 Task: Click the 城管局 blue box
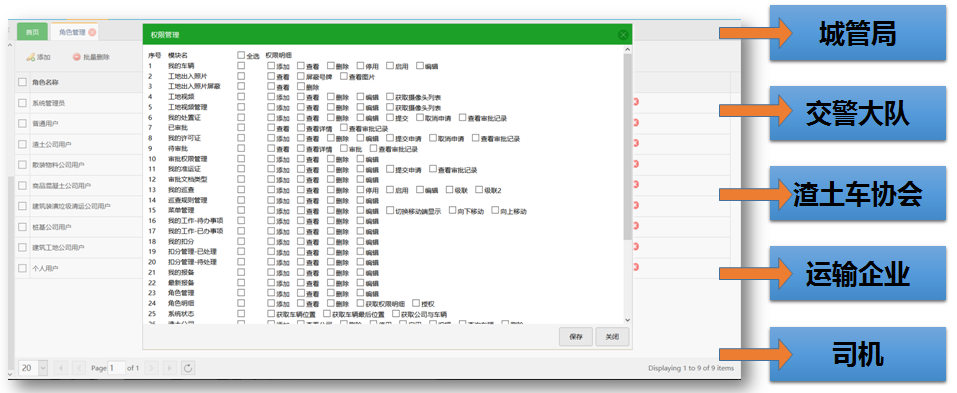(857, 34)
